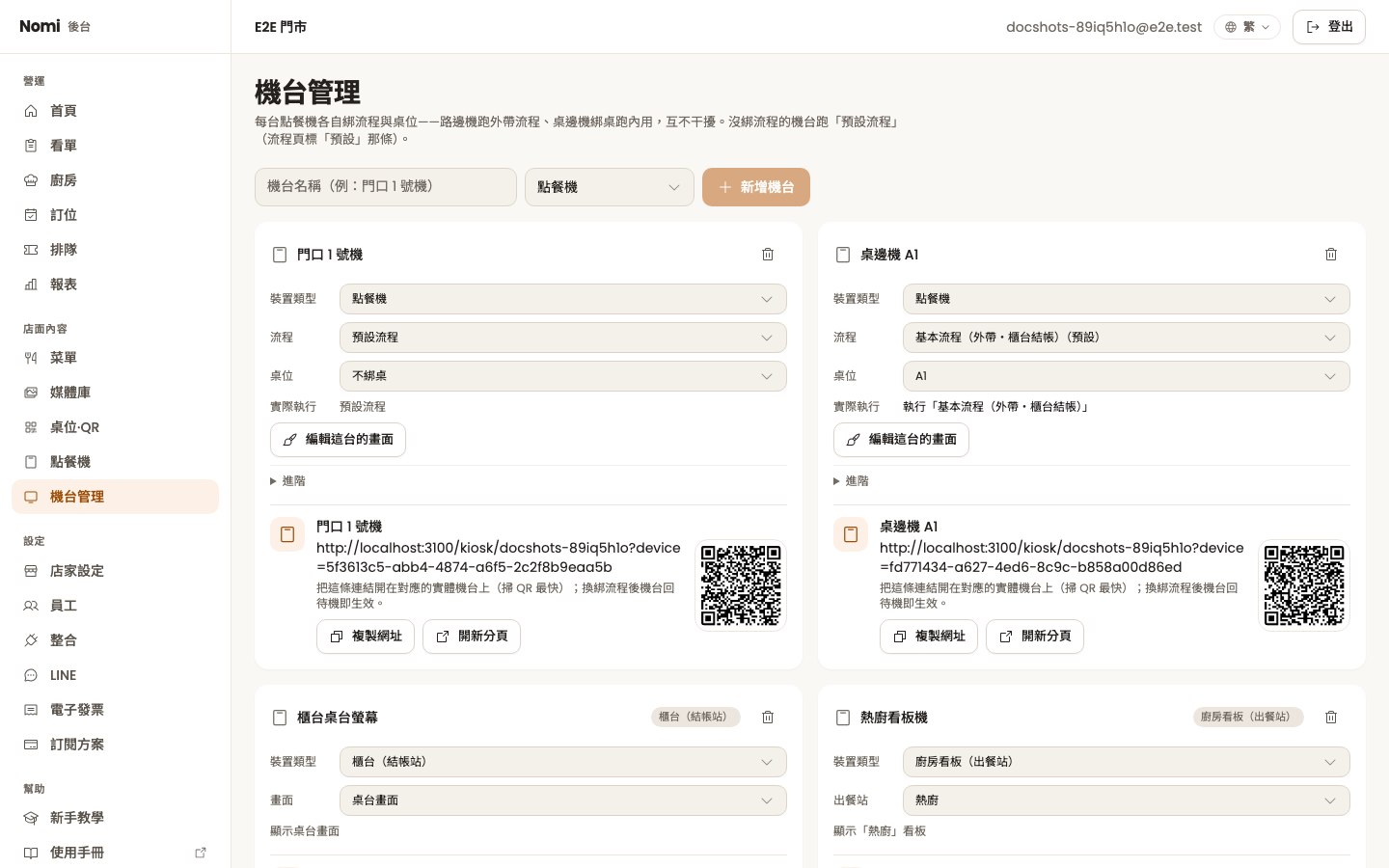1389x868 pixels.
Task: Open 桌位·QR page in sidebar
Action: (x=115, y=427)
